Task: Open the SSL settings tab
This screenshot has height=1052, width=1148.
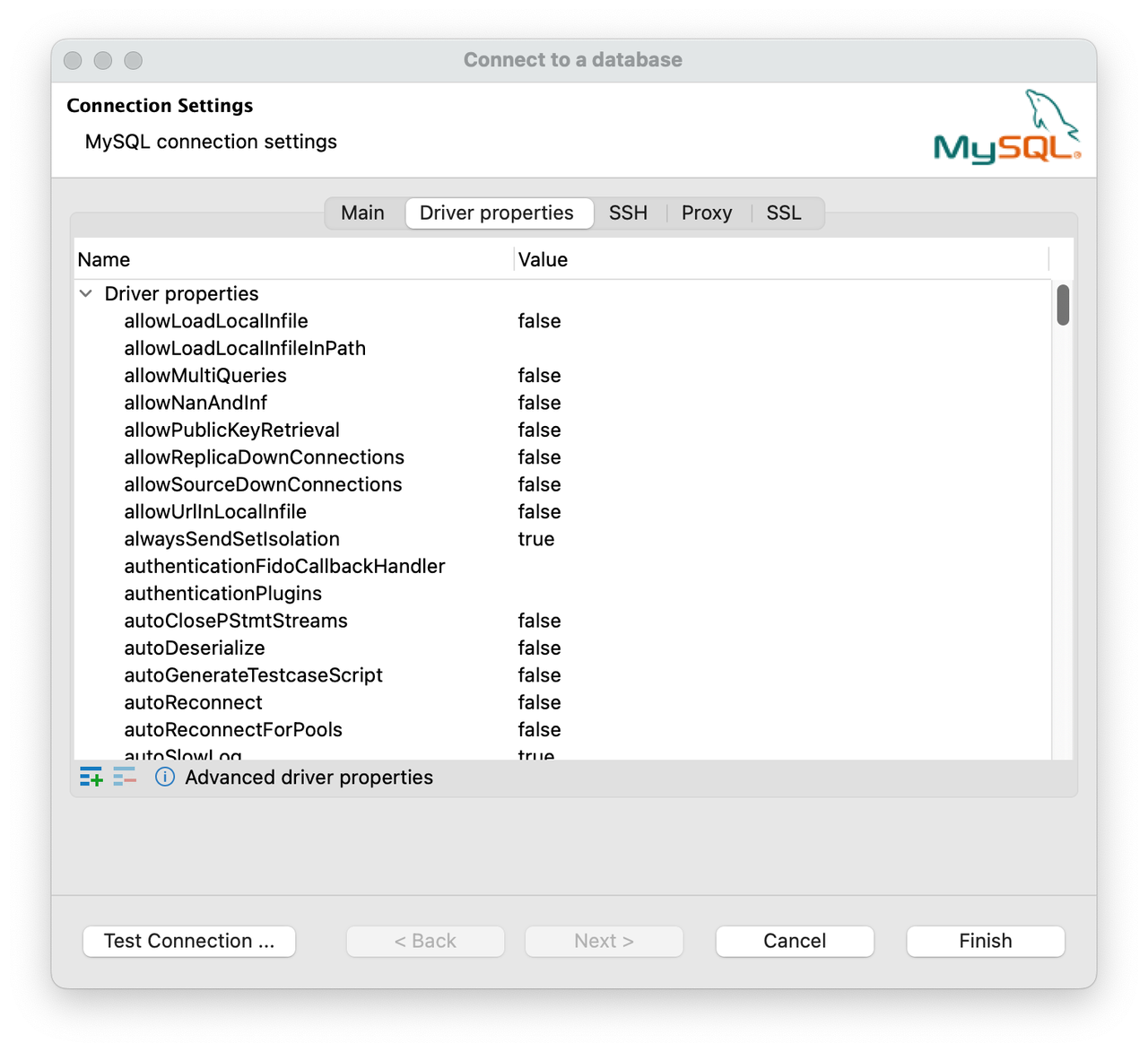Action: 784,213
